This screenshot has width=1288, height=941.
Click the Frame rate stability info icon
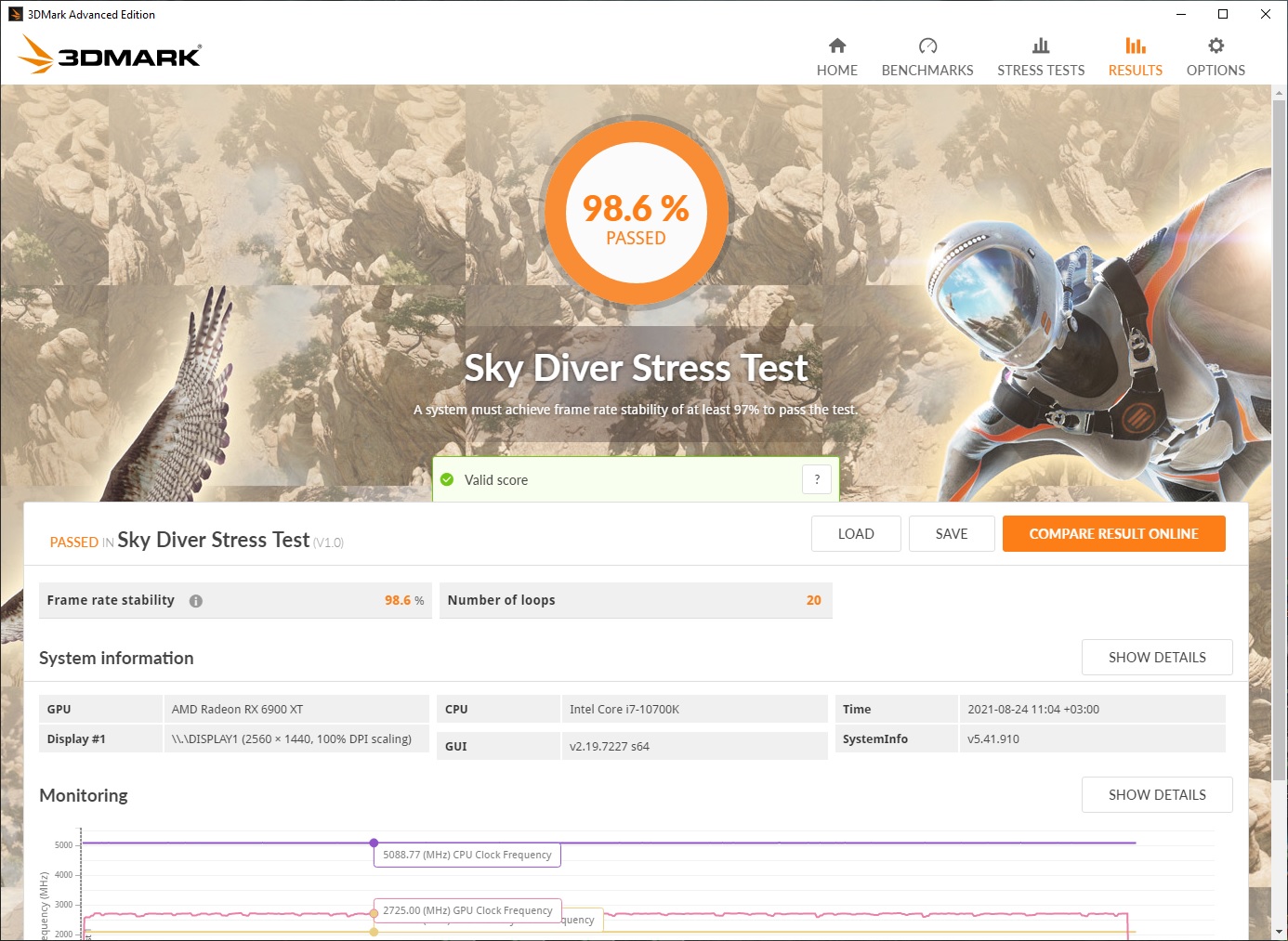196,601
